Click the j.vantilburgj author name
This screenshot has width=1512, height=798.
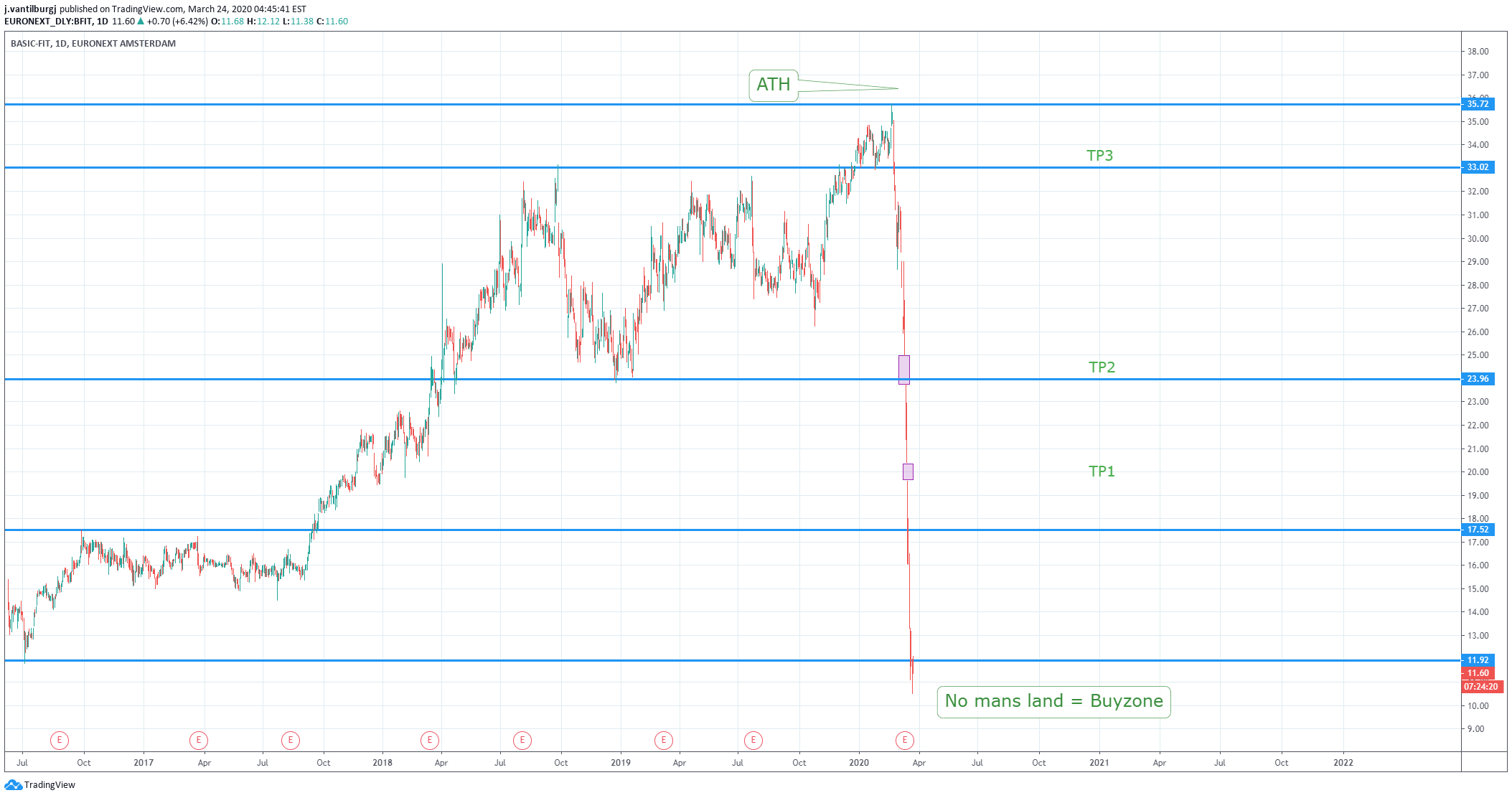coord(30,9)
